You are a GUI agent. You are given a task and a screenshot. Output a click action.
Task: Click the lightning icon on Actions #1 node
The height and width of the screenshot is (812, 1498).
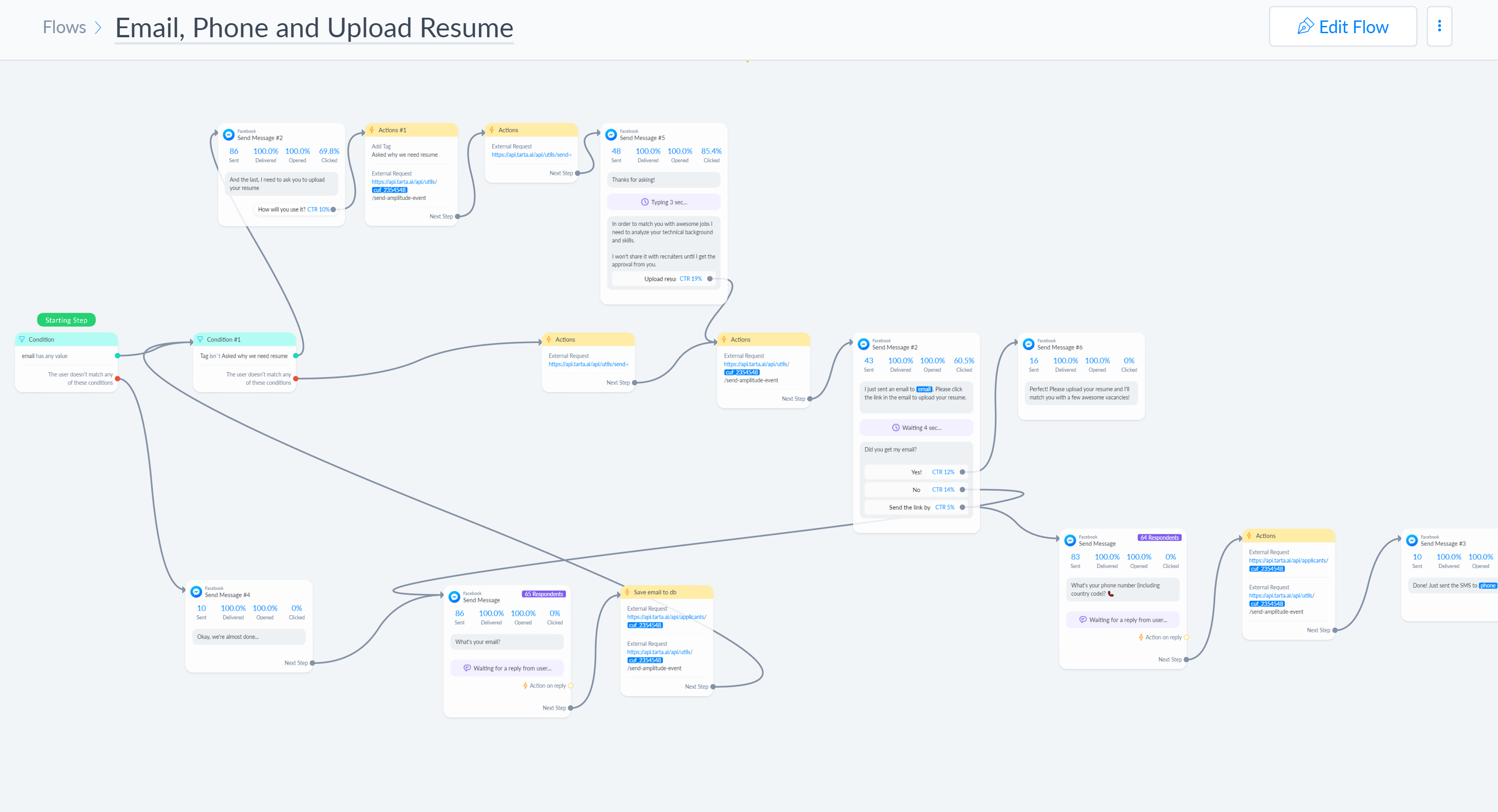click(372, 130)
